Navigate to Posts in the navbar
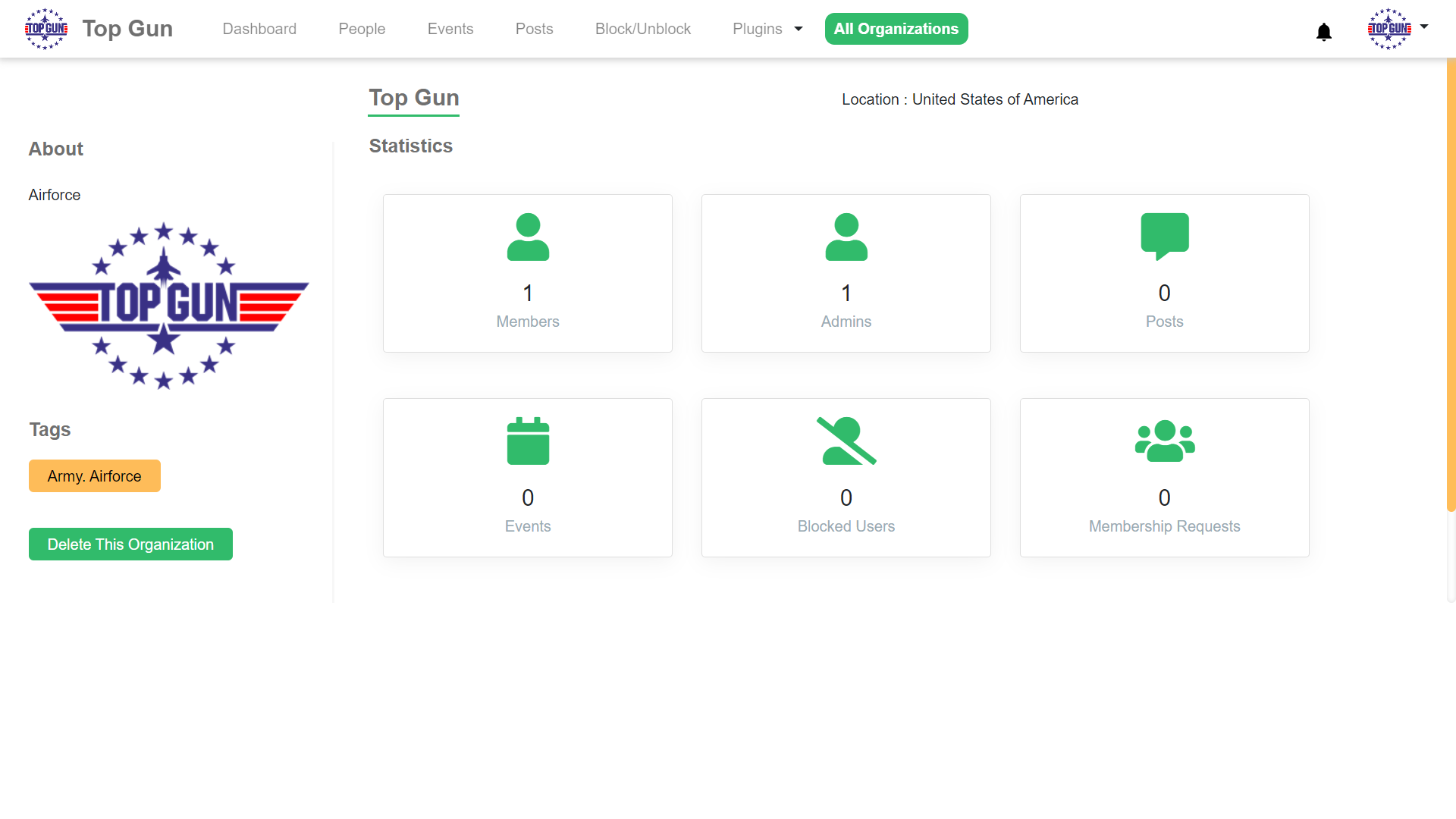The width and height of the screenshot is (1456, 819). [x=535, y=29]
